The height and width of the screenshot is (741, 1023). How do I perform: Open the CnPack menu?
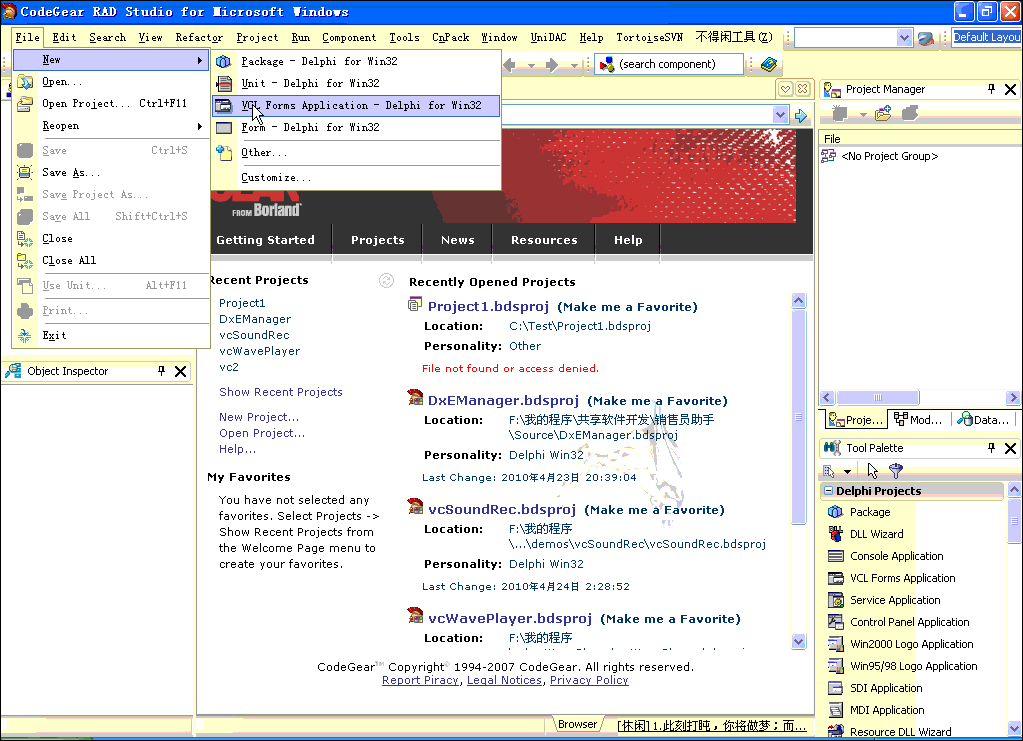(x=451, y=37)
